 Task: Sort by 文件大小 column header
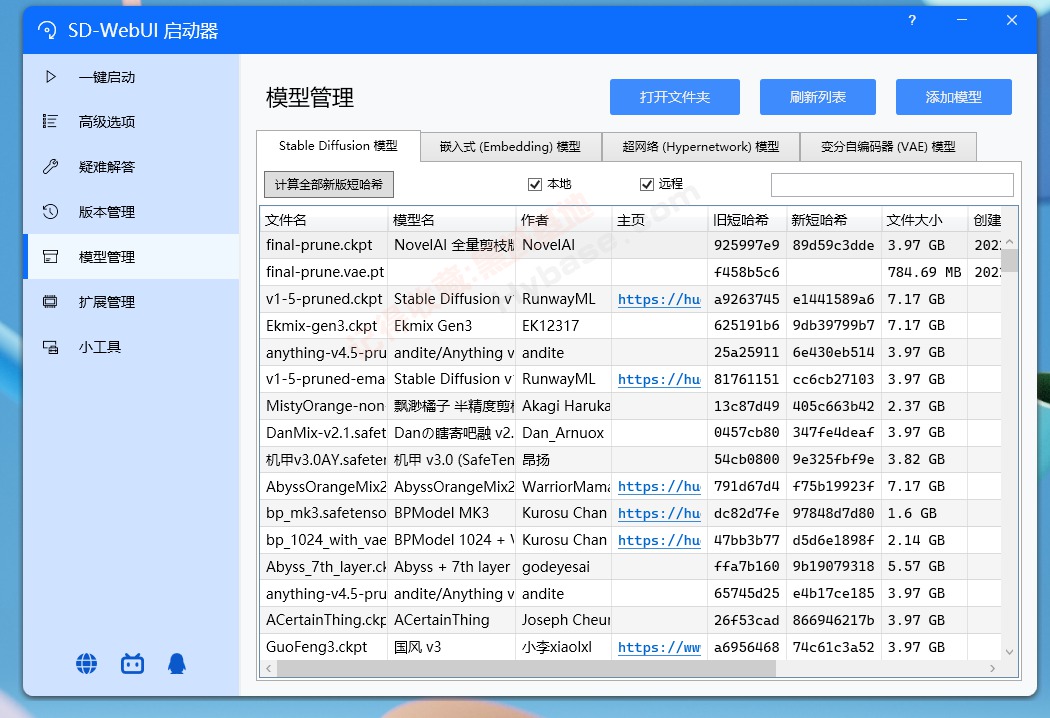925,220
